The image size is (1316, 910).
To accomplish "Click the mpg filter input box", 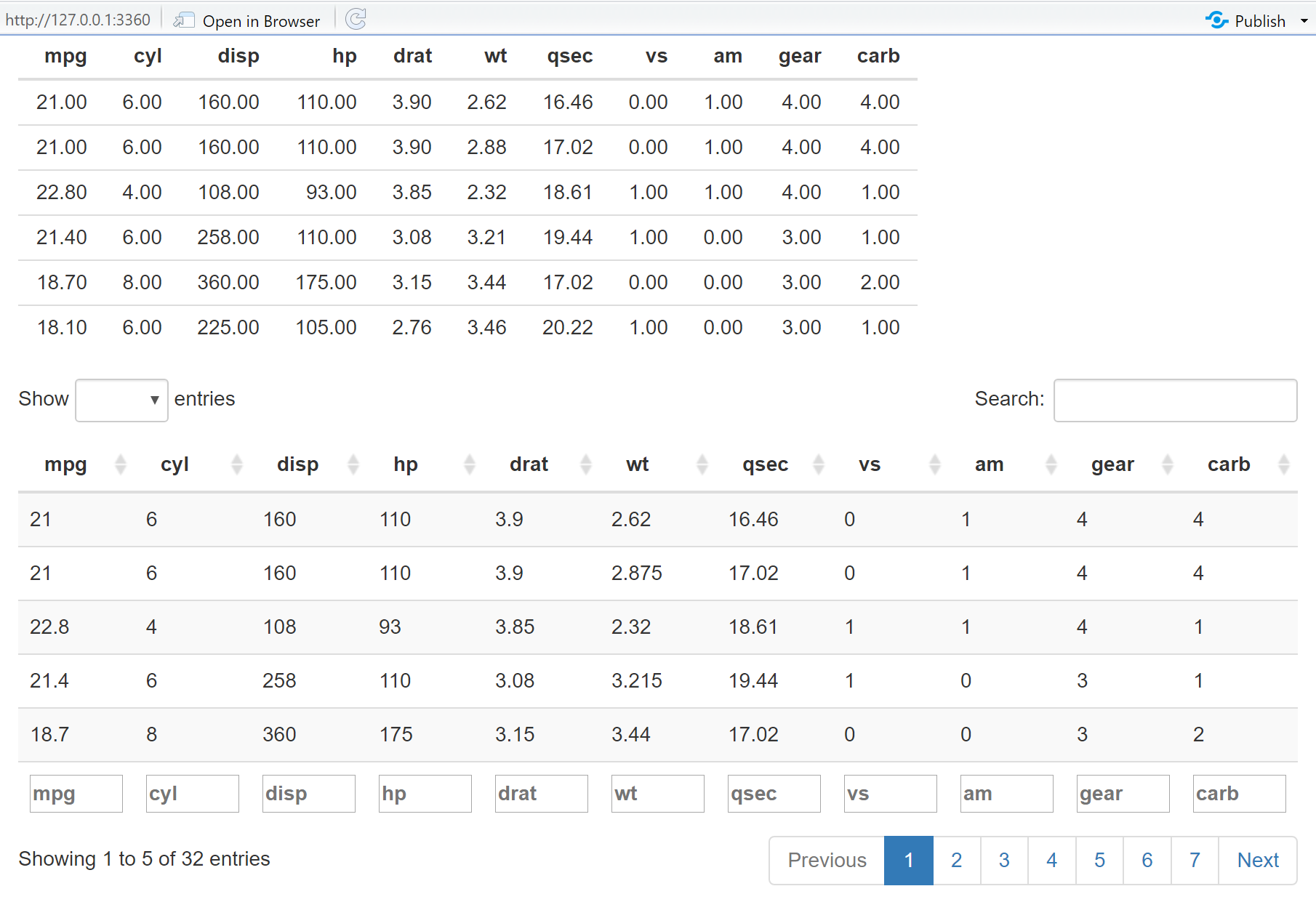I will point(76,794).
